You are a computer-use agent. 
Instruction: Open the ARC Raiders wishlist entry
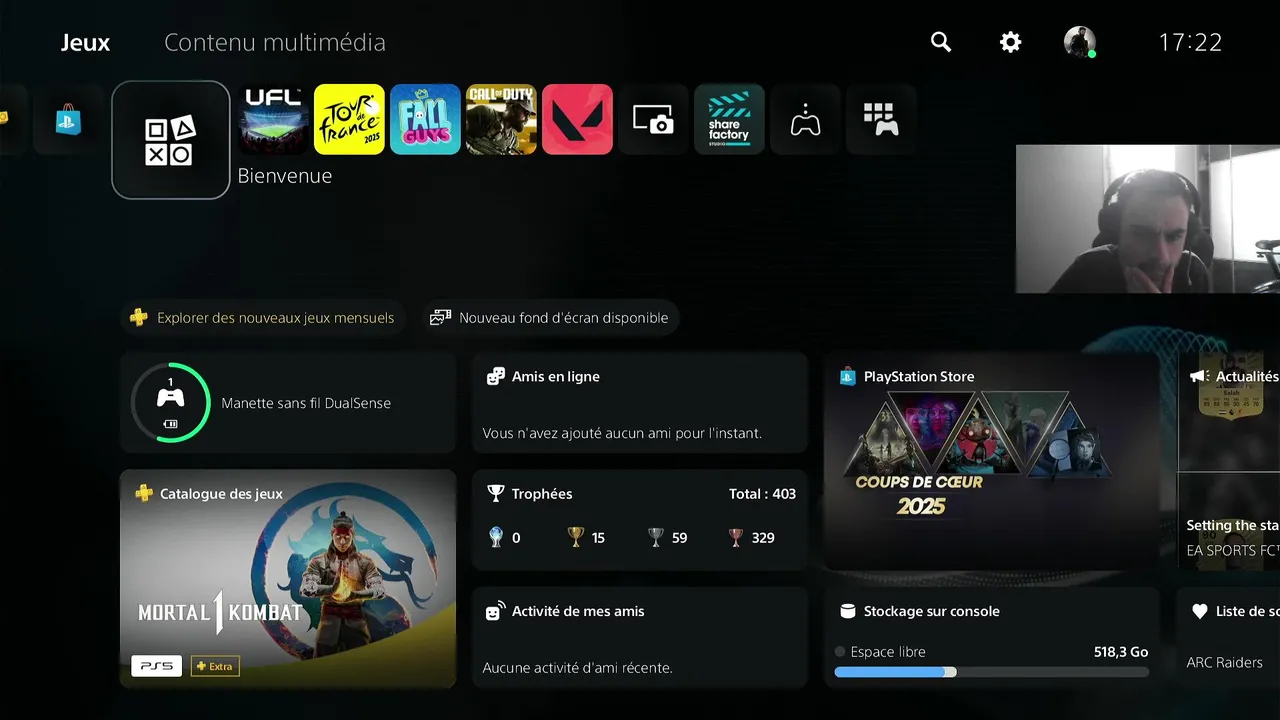coord(1225,662)
